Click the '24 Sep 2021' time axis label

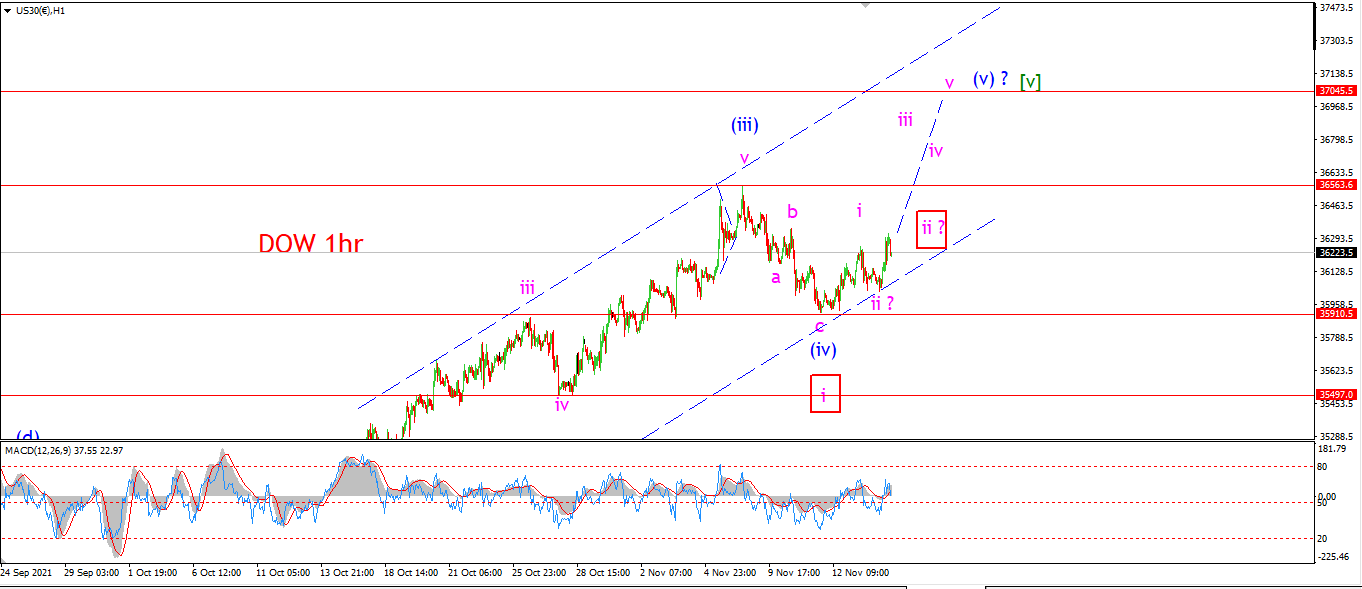click(x=27, y=574)
